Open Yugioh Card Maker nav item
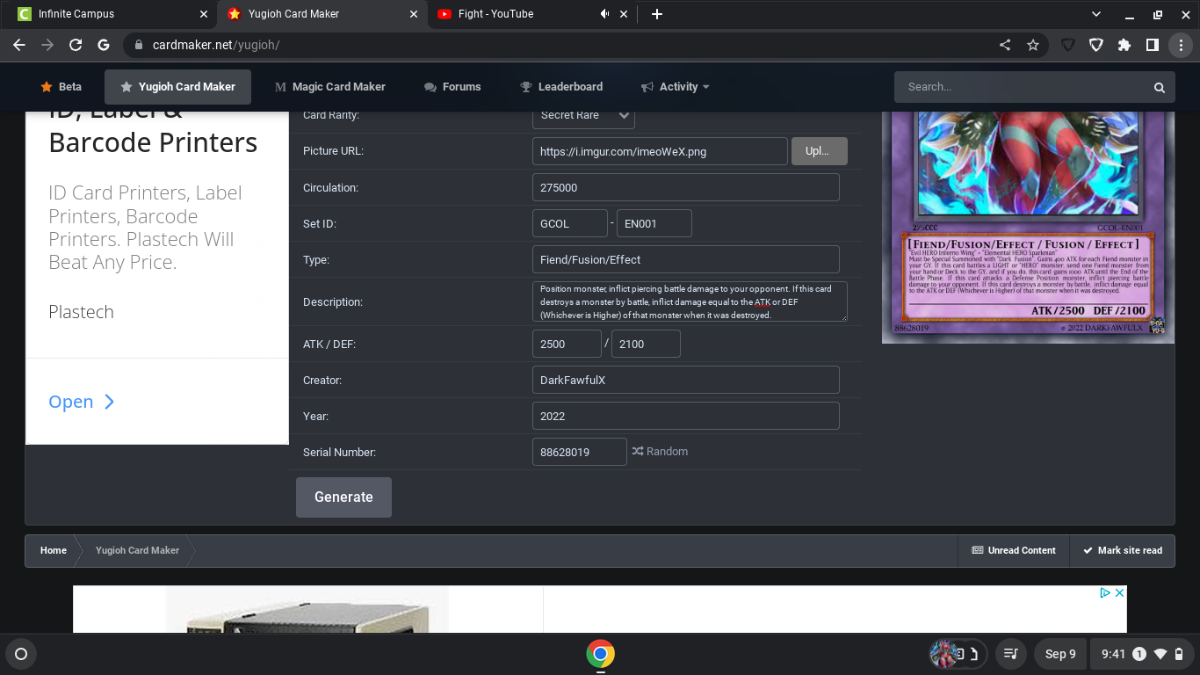Screen dimensions: 1200x675 pos(178,87)
